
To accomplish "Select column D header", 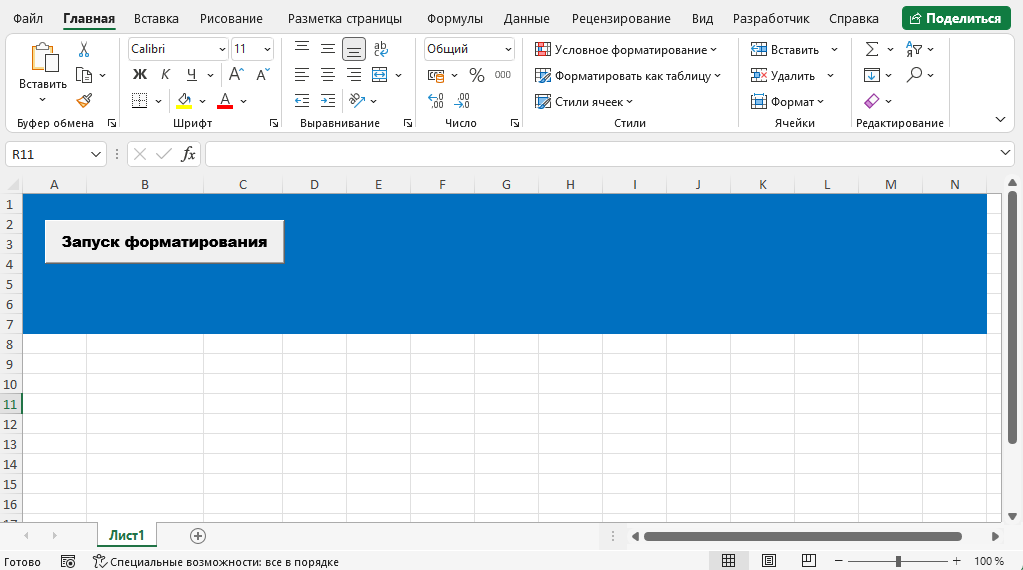I will pos(314,185).
